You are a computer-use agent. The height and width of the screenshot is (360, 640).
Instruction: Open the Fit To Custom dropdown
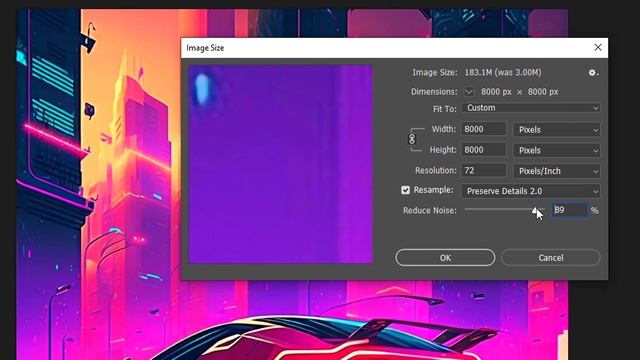point(531,108)
